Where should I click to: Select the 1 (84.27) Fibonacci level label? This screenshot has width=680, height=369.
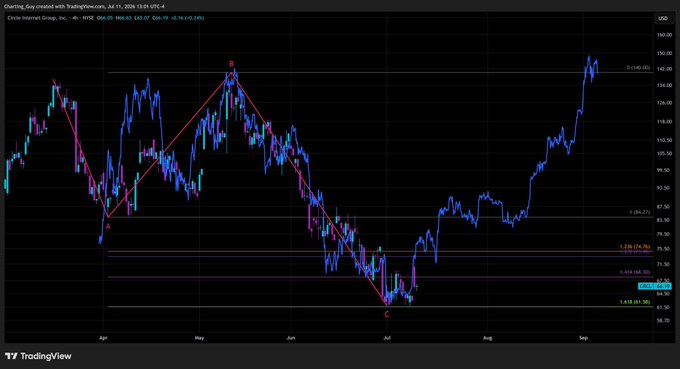640,212
